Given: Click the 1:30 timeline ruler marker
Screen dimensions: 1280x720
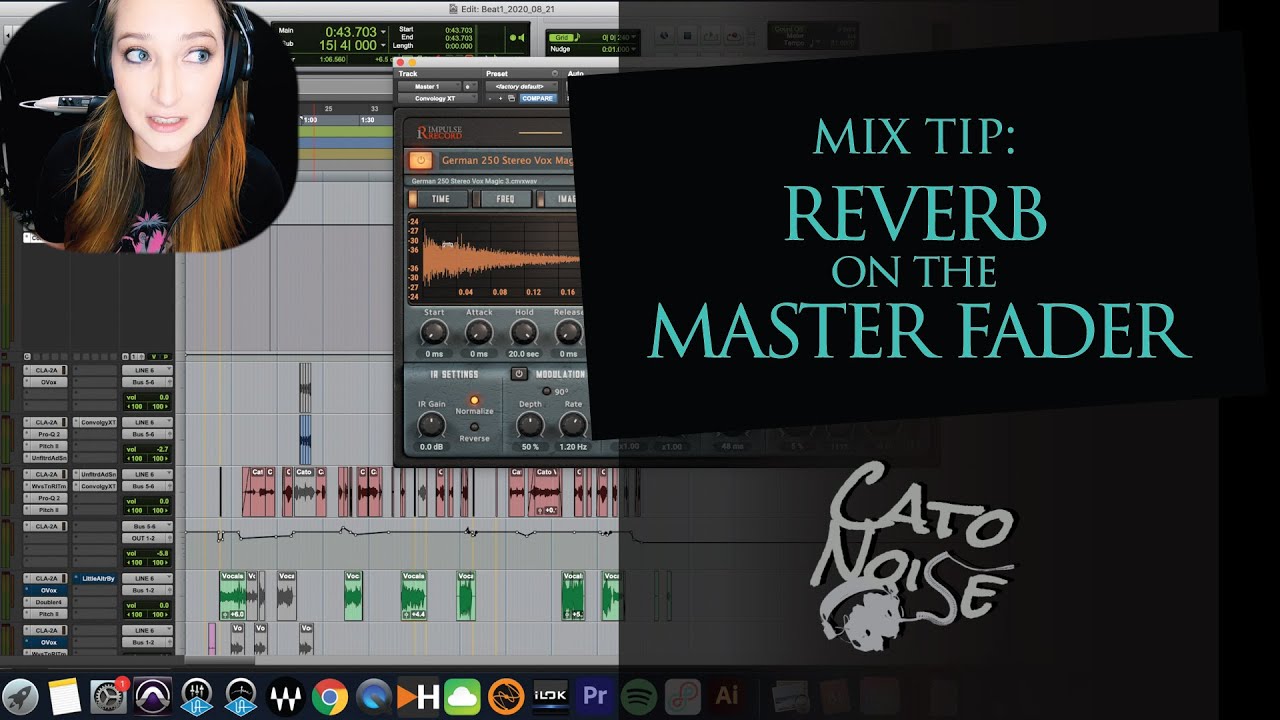Looking at the screenshot, I should pyautogui.click(x=367, y=119).
